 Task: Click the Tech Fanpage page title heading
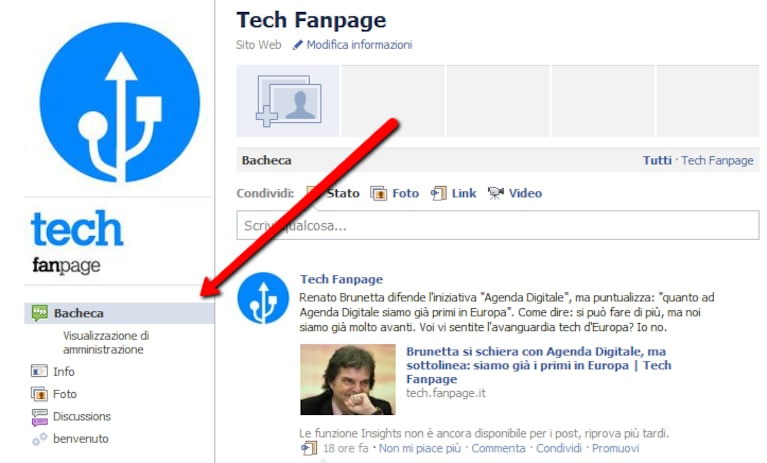311,20
